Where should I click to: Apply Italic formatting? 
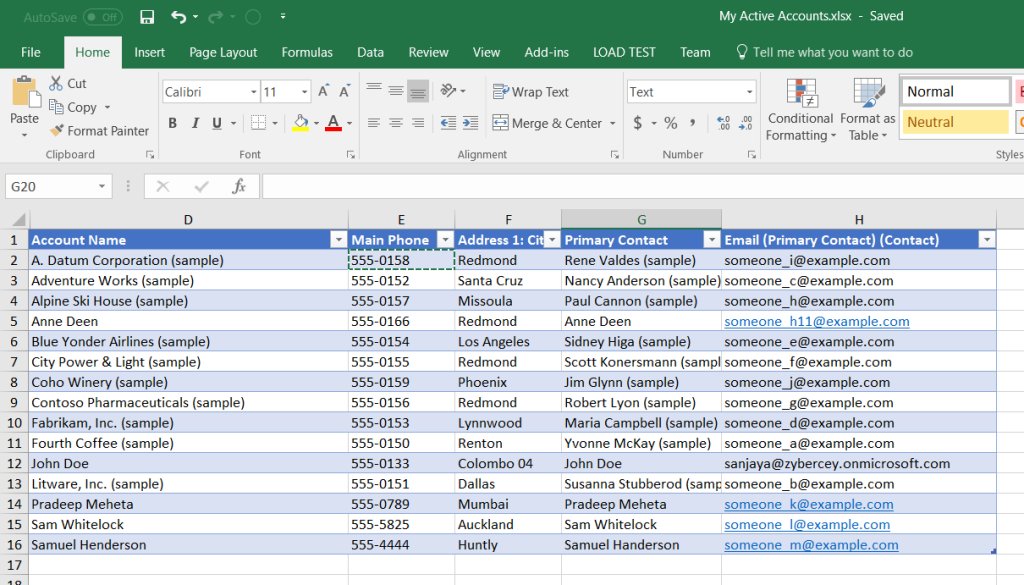(195, 123)
